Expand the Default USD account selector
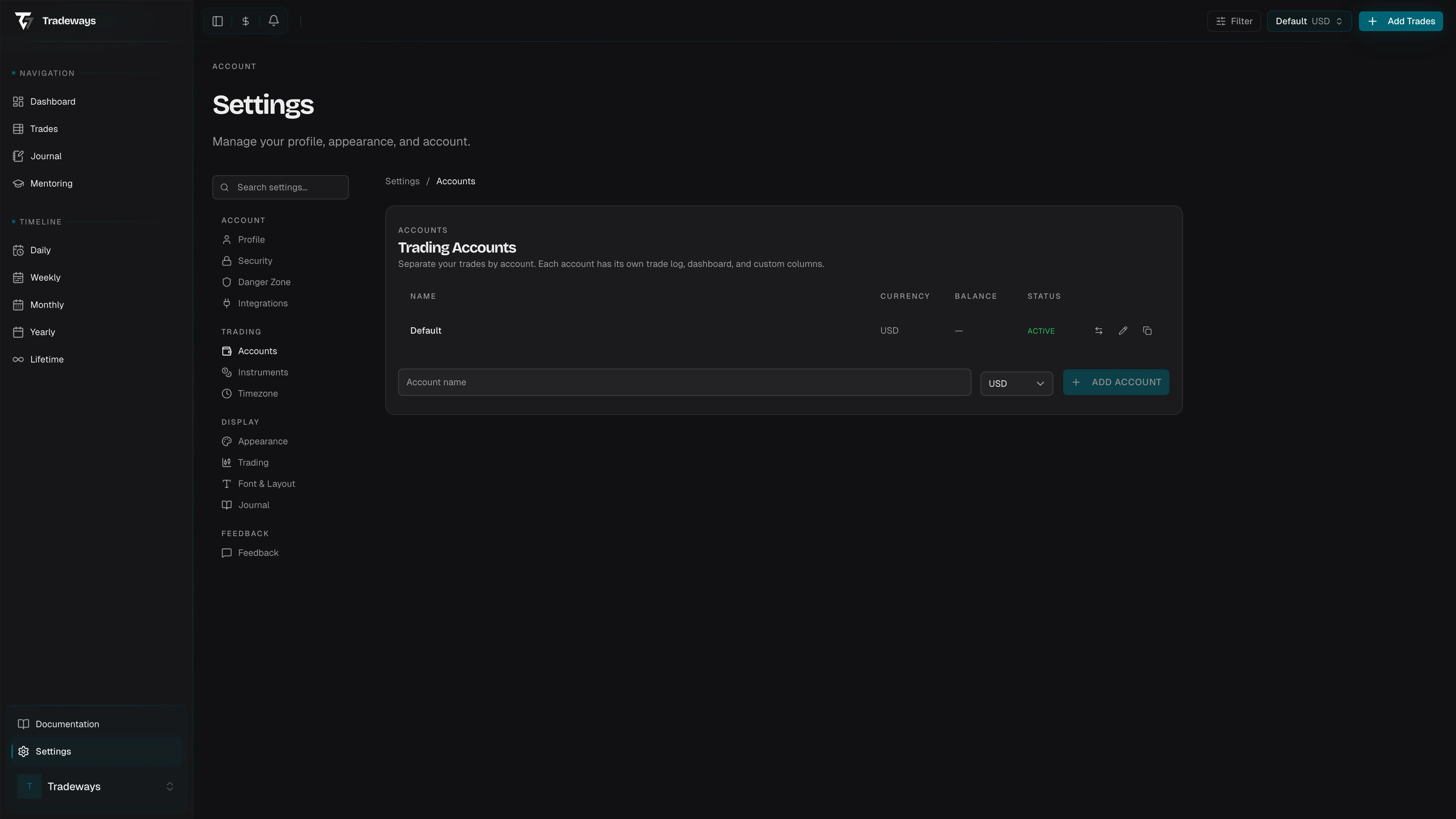Screen dimensions: 1456x819 click(x=1309, y=21)
